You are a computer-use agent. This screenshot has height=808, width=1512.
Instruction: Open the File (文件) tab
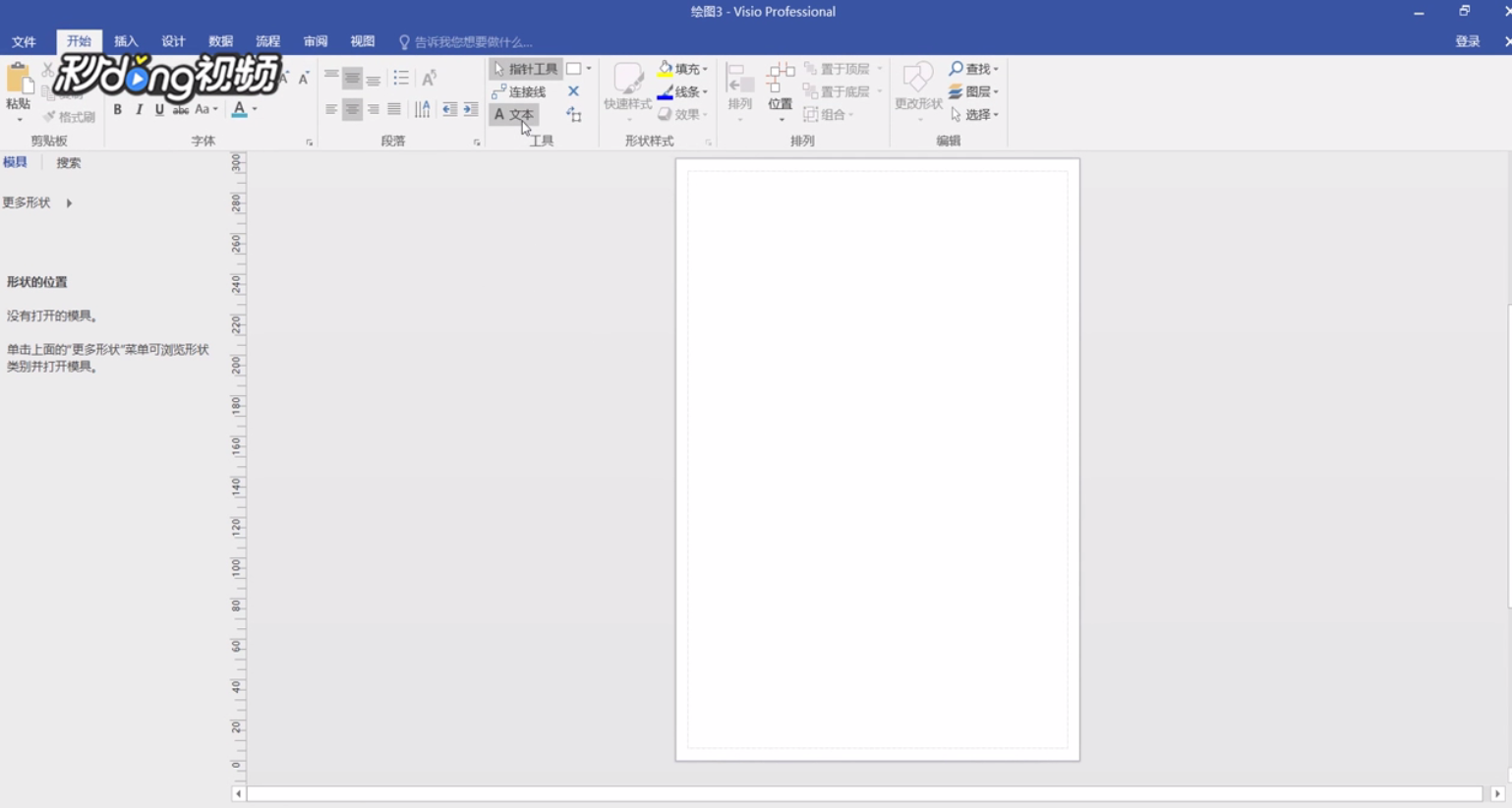coord(24,41)
